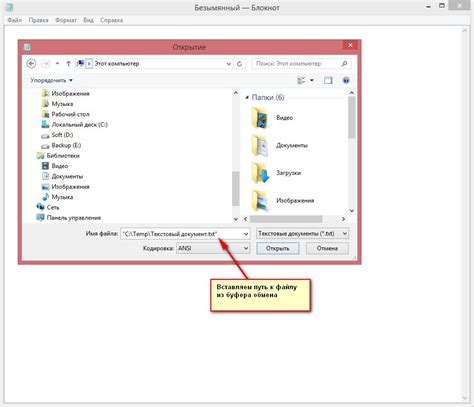Open the Загрузки folder icon
The width and height of the screenshot is (474, 407).
[260, 173]
